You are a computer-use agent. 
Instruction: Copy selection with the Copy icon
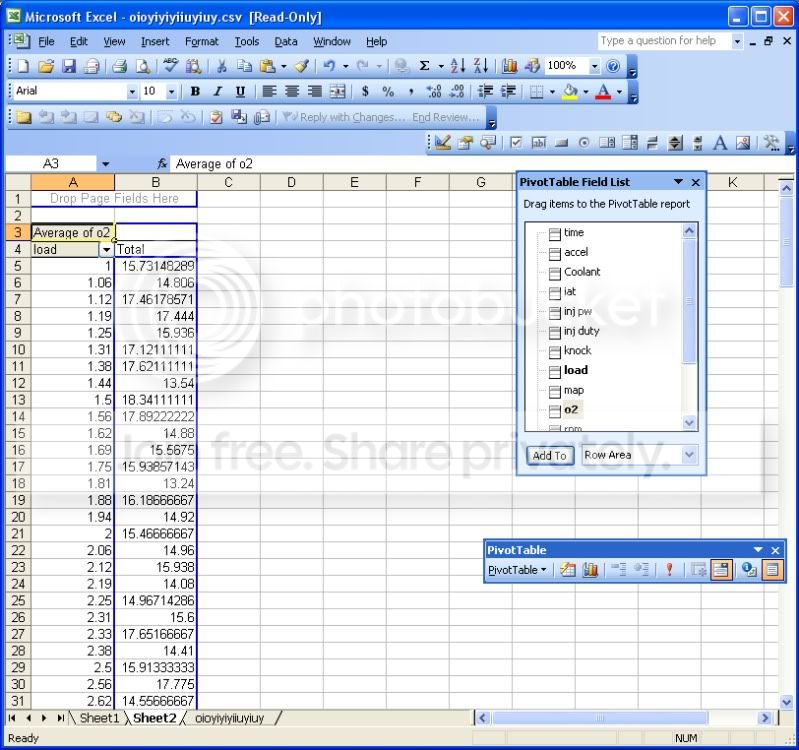(x=245, y=66)
